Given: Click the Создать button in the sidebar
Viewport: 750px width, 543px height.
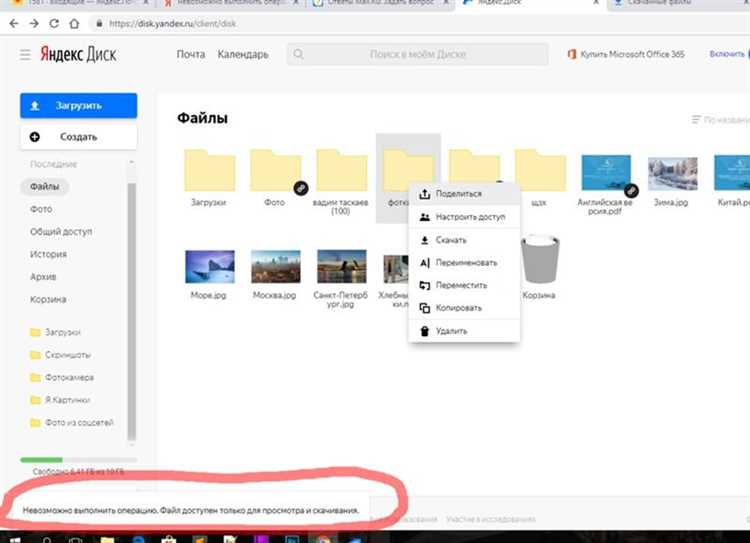Looking at the screenshot, I should coord(78,136).
